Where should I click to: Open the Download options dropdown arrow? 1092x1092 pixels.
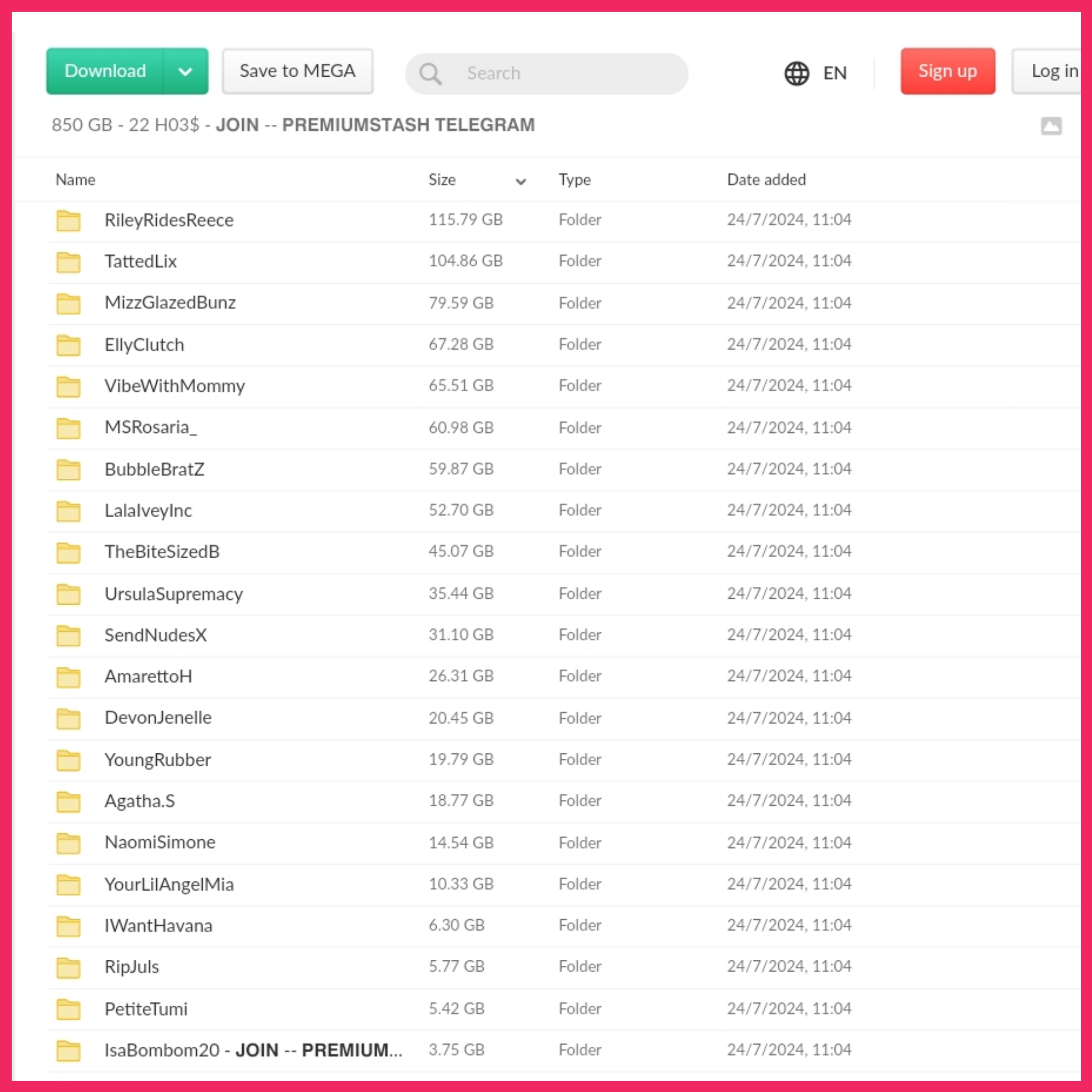[186, 71]
